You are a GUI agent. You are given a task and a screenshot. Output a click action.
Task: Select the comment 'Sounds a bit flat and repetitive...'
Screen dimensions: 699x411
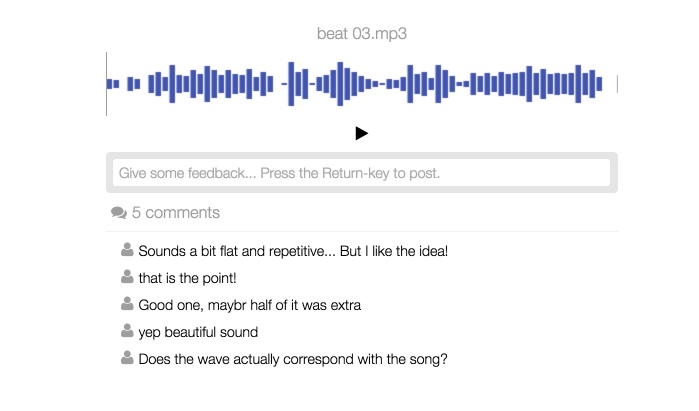pyautogui.click(x=293, y=250)
